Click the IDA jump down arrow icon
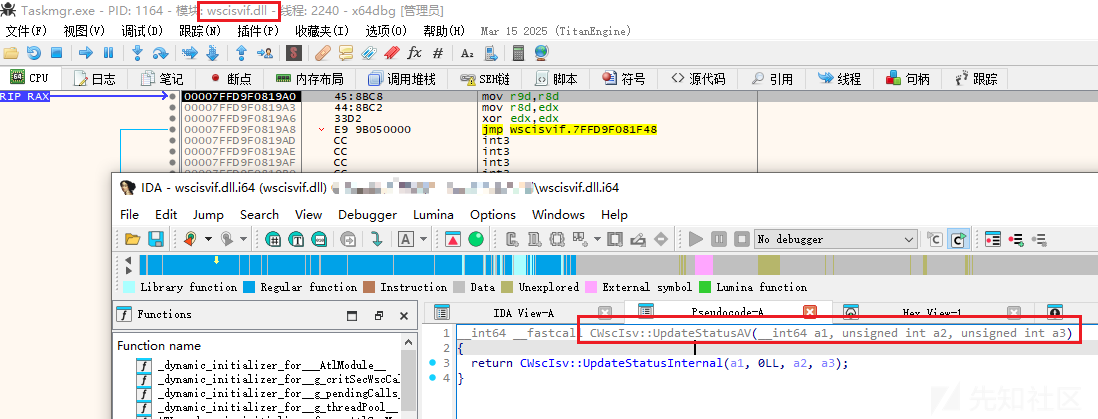 tap(377, 240)
